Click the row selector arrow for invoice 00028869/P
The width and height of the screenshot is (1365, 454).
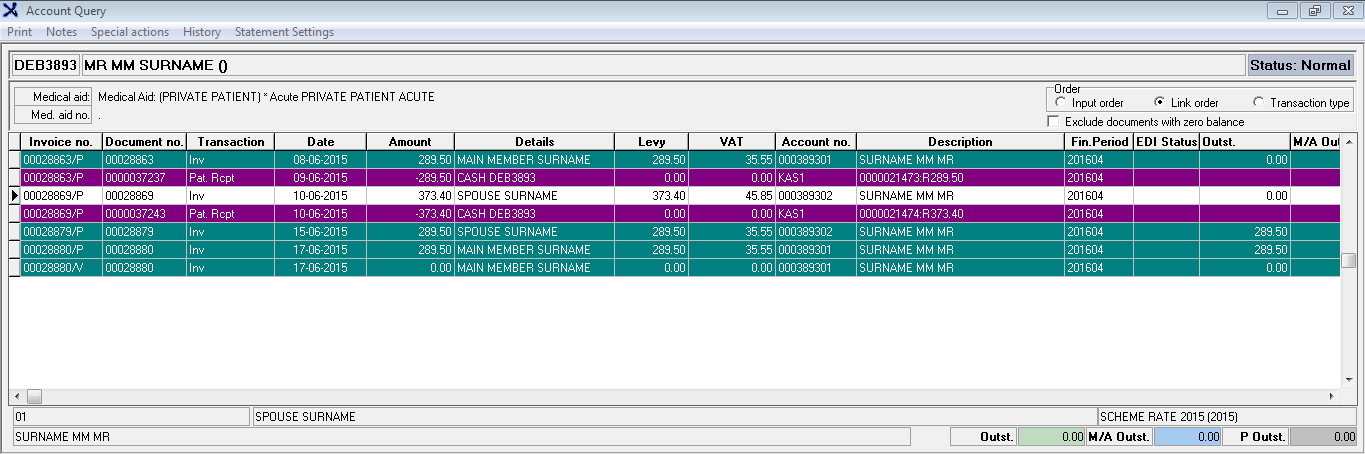14,196
